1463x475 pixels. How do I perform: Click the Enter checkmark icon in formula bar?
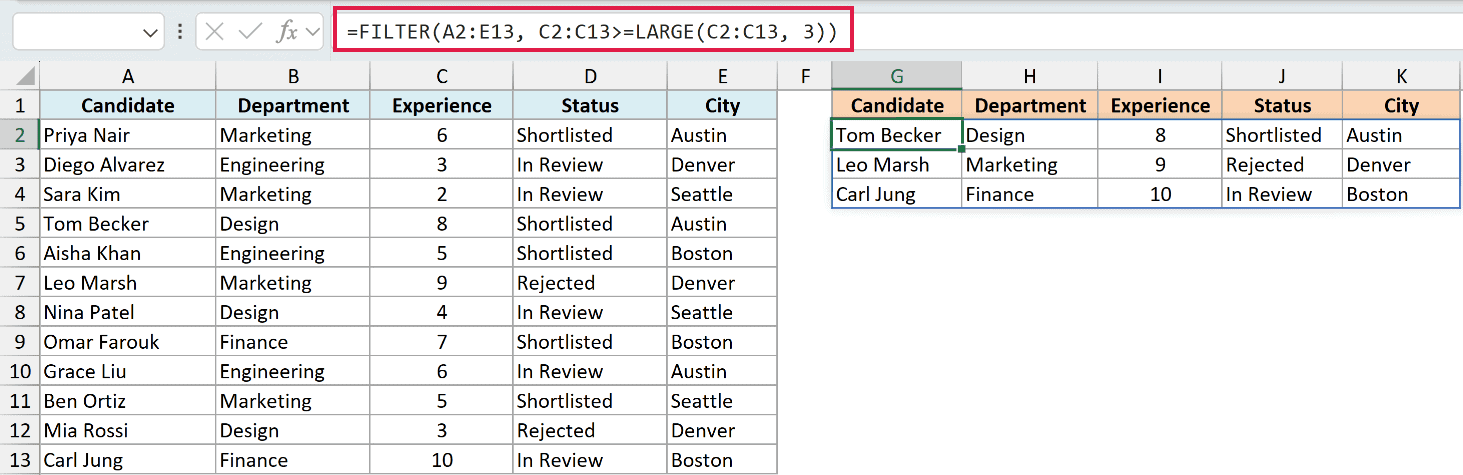pyautogui.click(x=250, y=32)
